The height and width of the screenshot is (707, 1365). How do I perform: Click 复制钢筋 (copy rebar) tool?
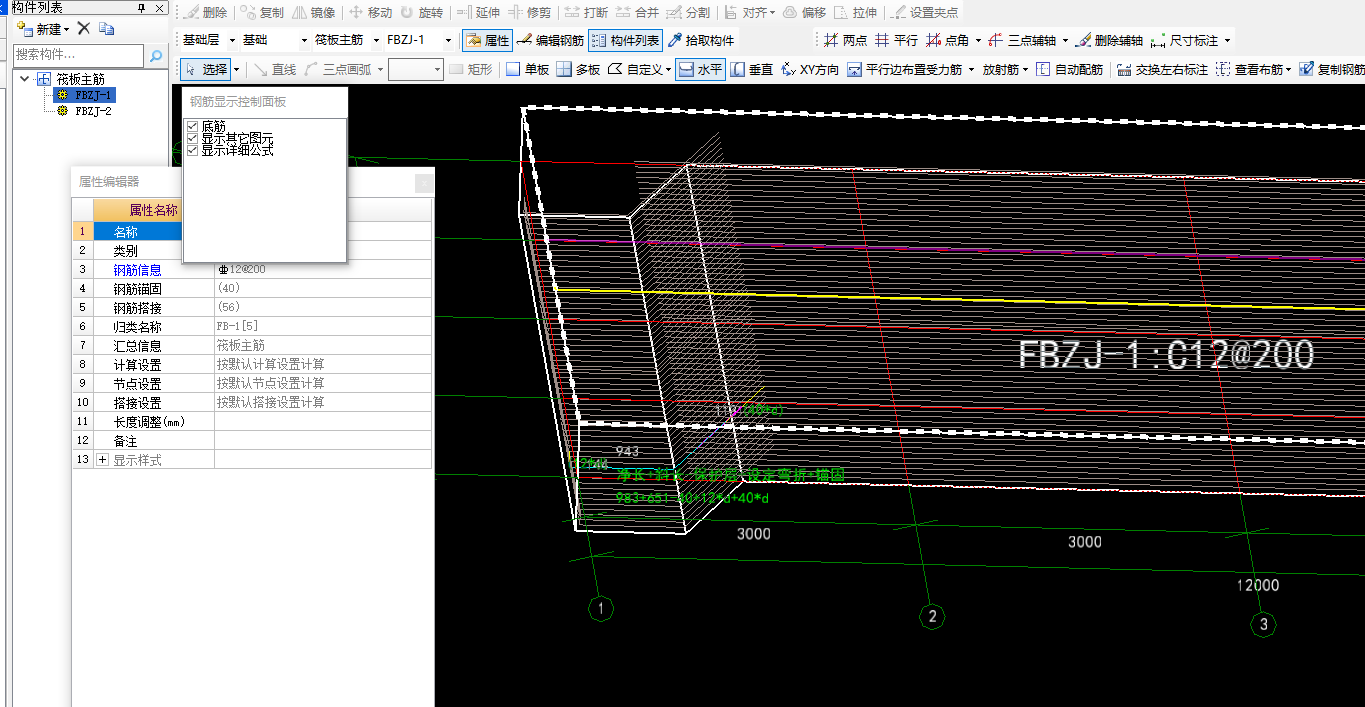[x=1332, y=70]
